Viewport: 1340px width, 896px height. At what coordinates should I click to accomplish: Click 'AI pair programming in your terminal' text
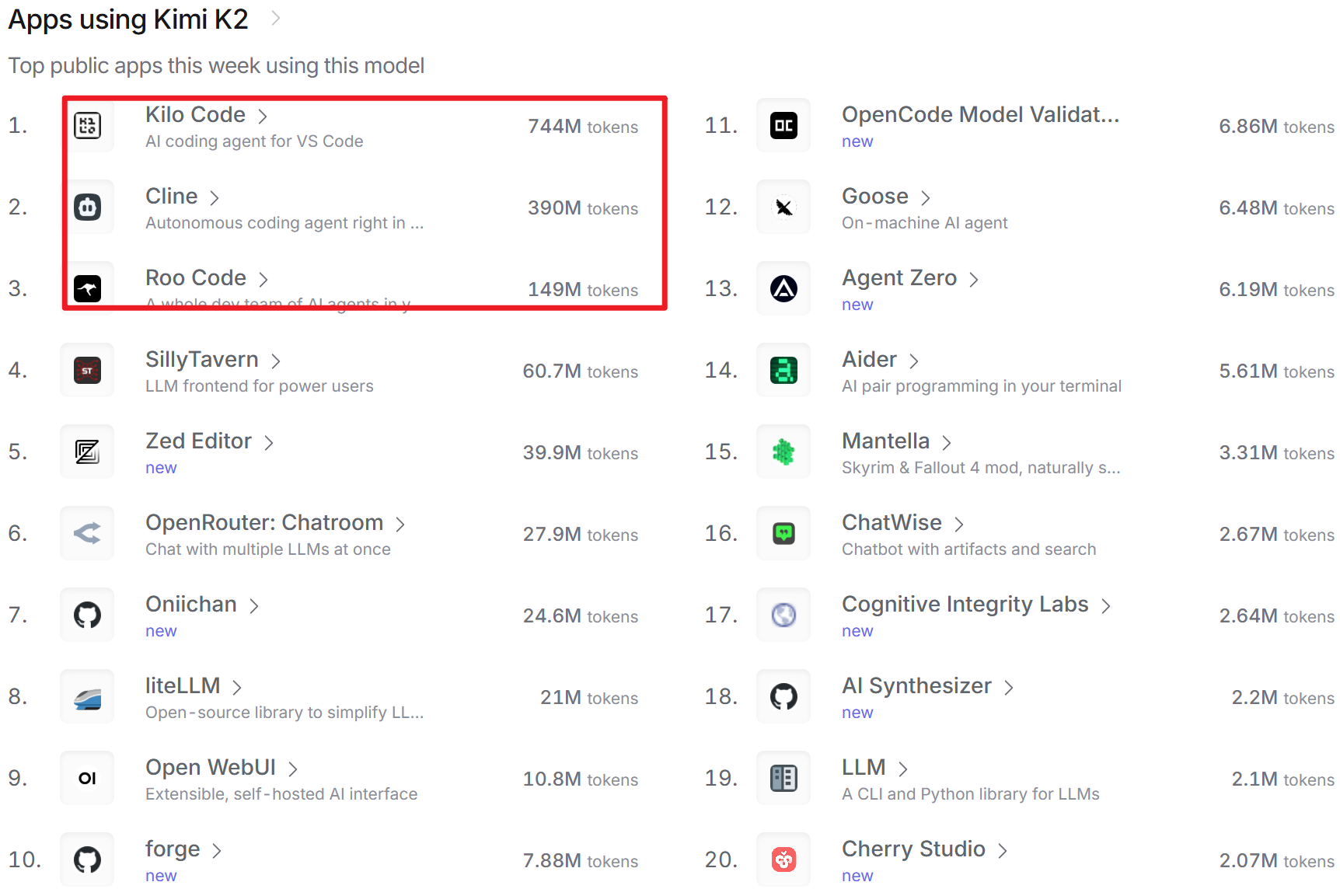(x=982, y=386)
